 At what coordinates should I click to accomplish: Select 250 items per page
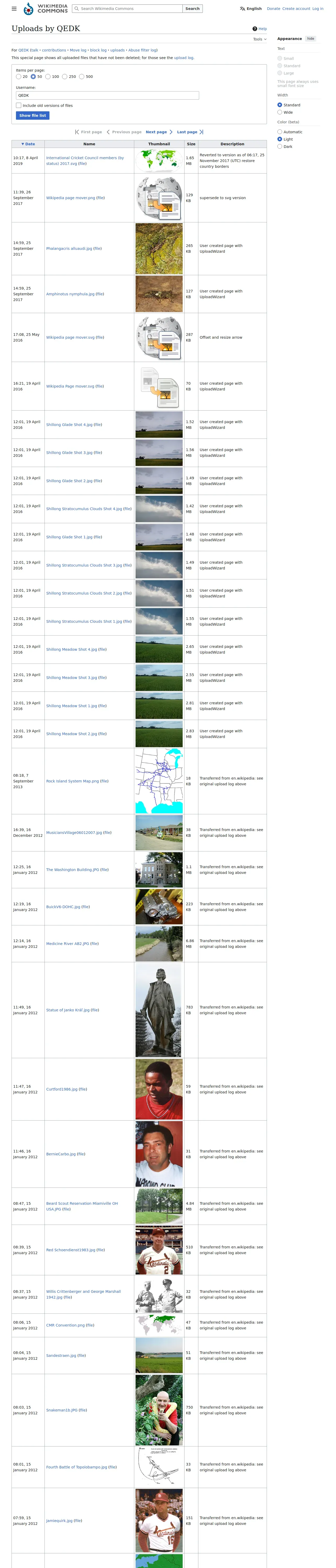[65, 77]
